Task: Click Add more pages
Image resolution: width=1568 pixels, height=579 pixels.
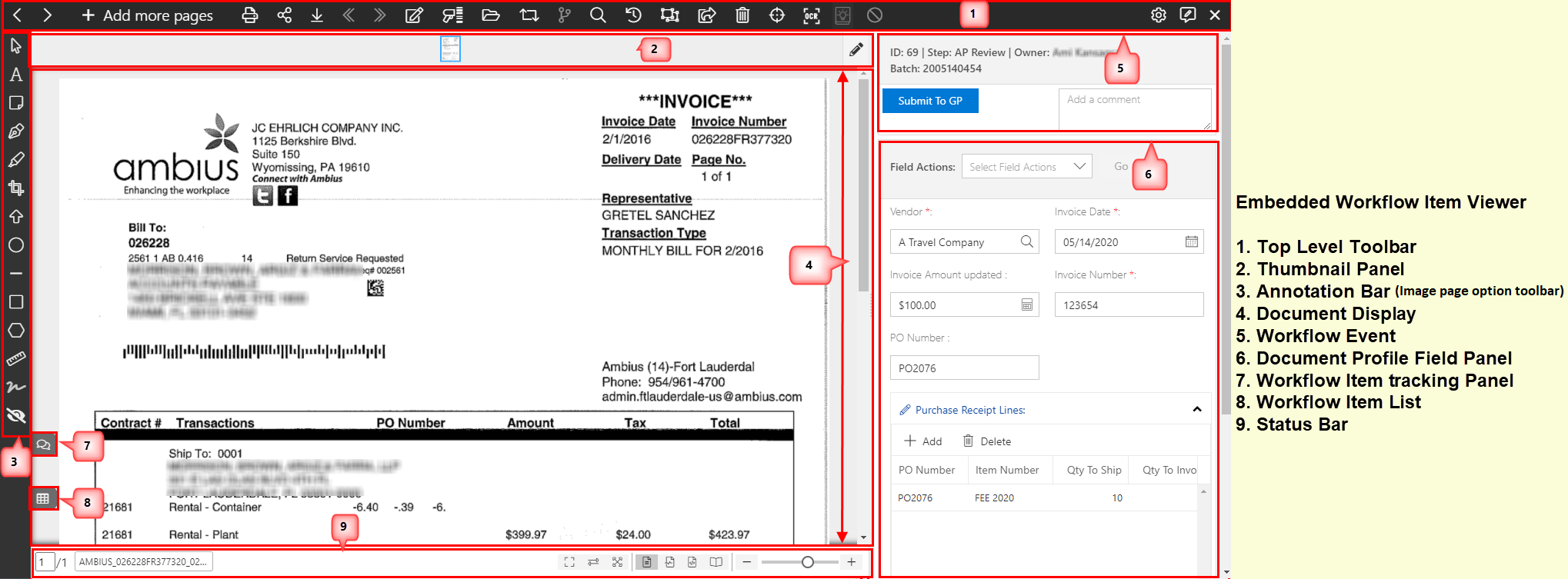Action: [x=148, y=15]
